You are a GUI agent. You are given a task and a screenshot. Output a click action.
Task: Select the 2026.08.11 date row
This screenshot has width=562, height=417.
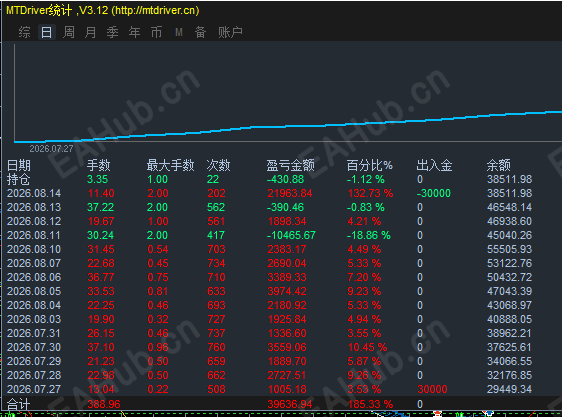pyautogui.click(x=34, y=235)
